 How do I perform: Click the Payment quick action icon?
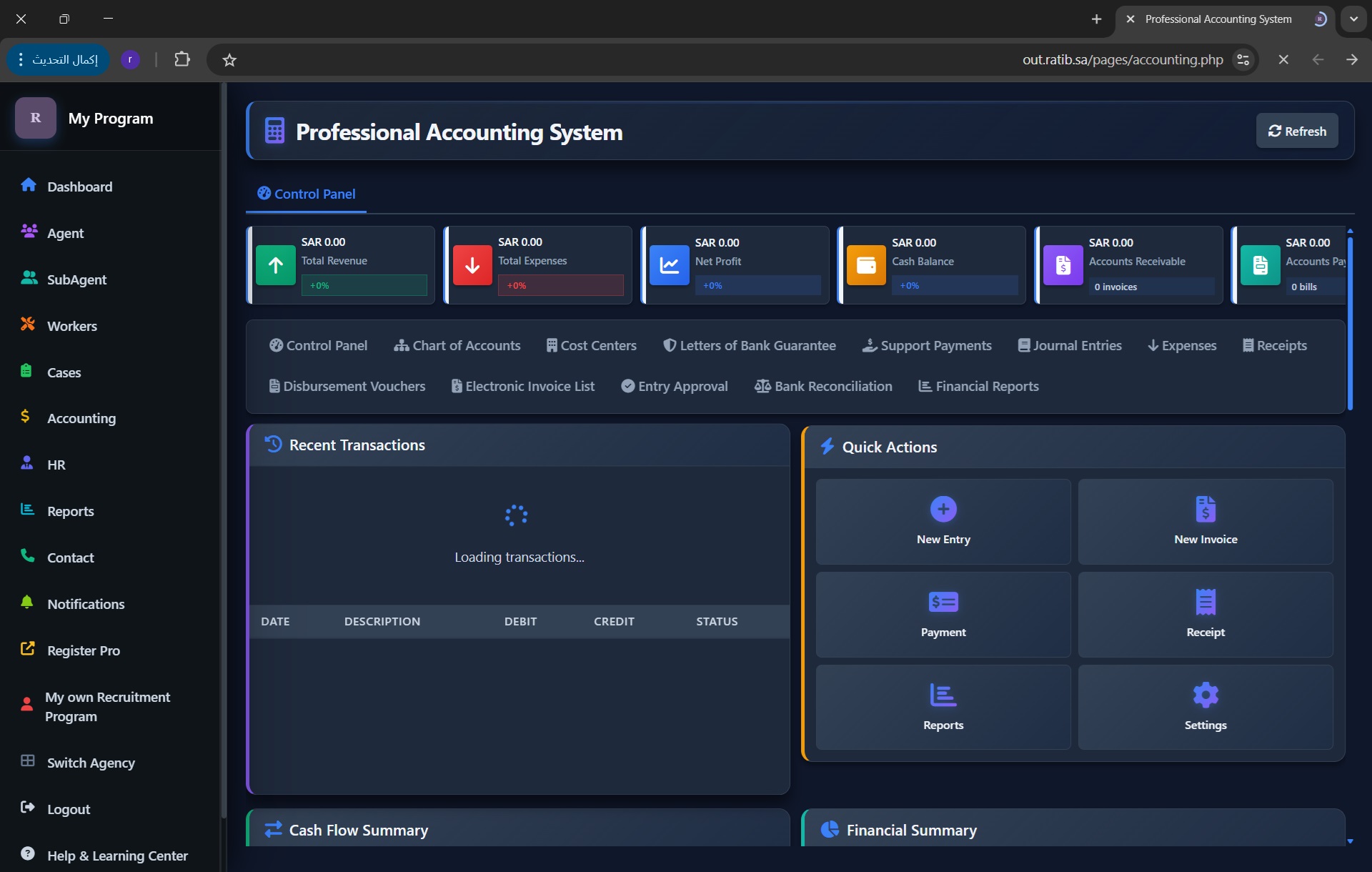[943, 603]
